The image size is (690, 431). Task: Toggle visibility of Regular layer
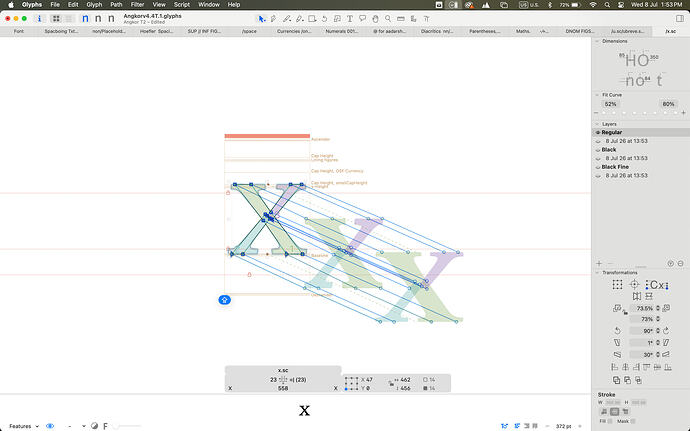(x=598, y=133)
